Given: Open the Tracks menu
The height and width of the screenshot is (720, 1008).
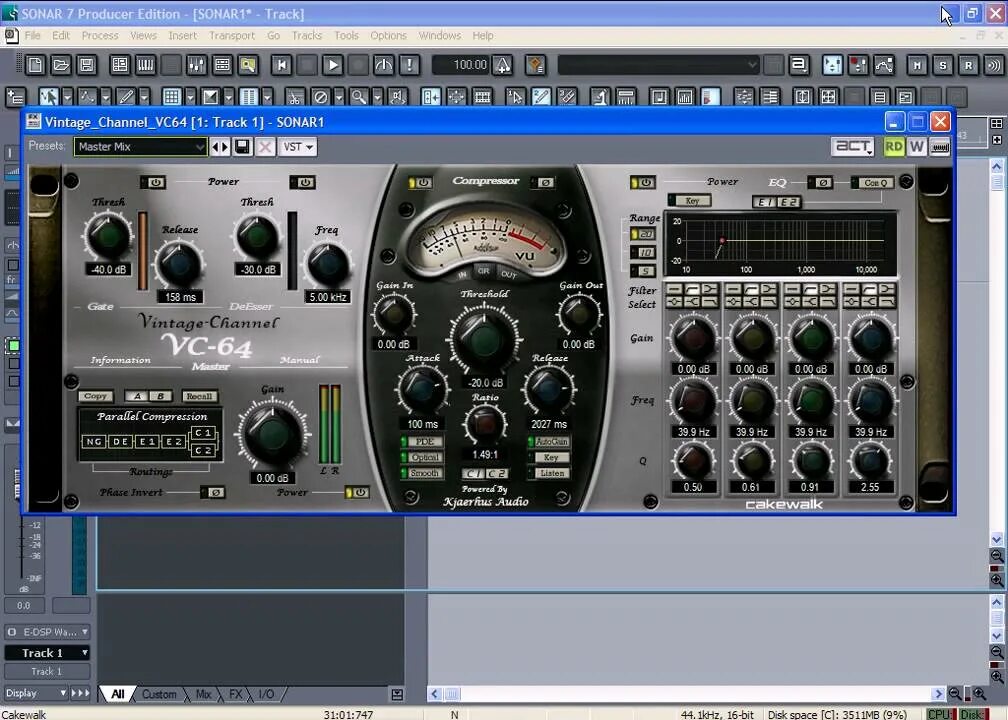Looking at the screenshot, I should coord(307,35).
